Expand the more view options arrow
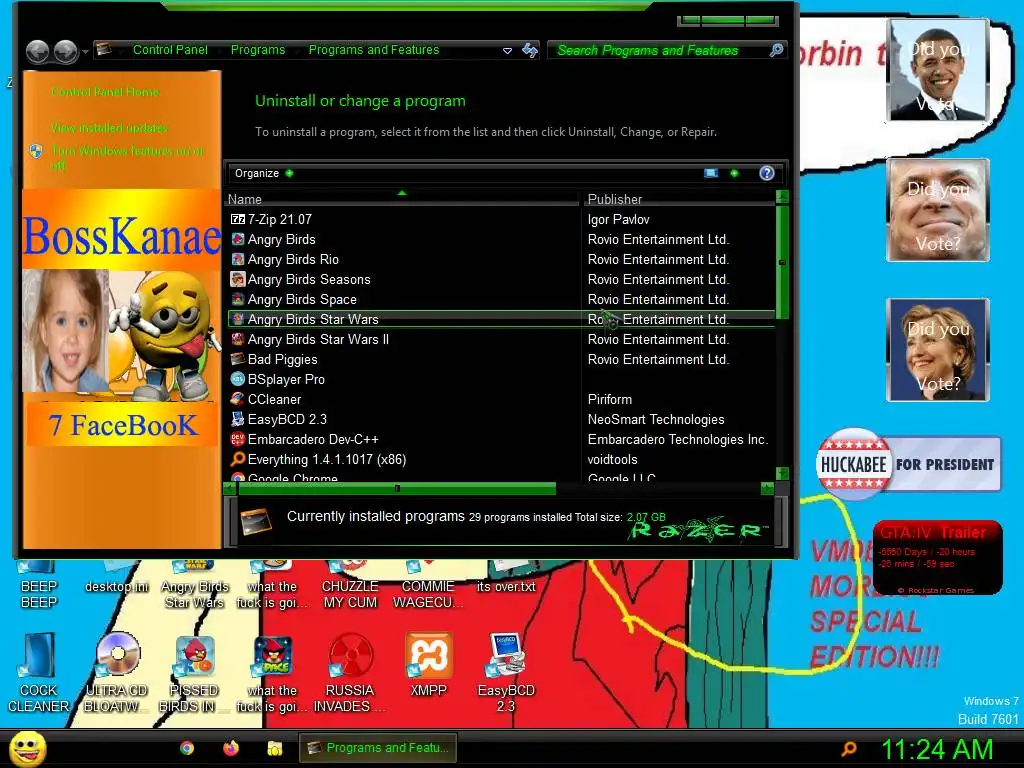Image resolution: width=1024 pixels, height=768 pixels. coord(734,173)
